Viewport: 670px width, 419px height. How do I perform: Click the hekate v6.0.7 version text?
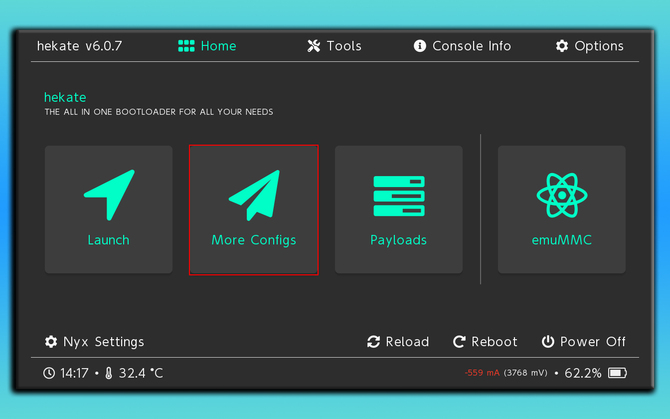[79, 46]
